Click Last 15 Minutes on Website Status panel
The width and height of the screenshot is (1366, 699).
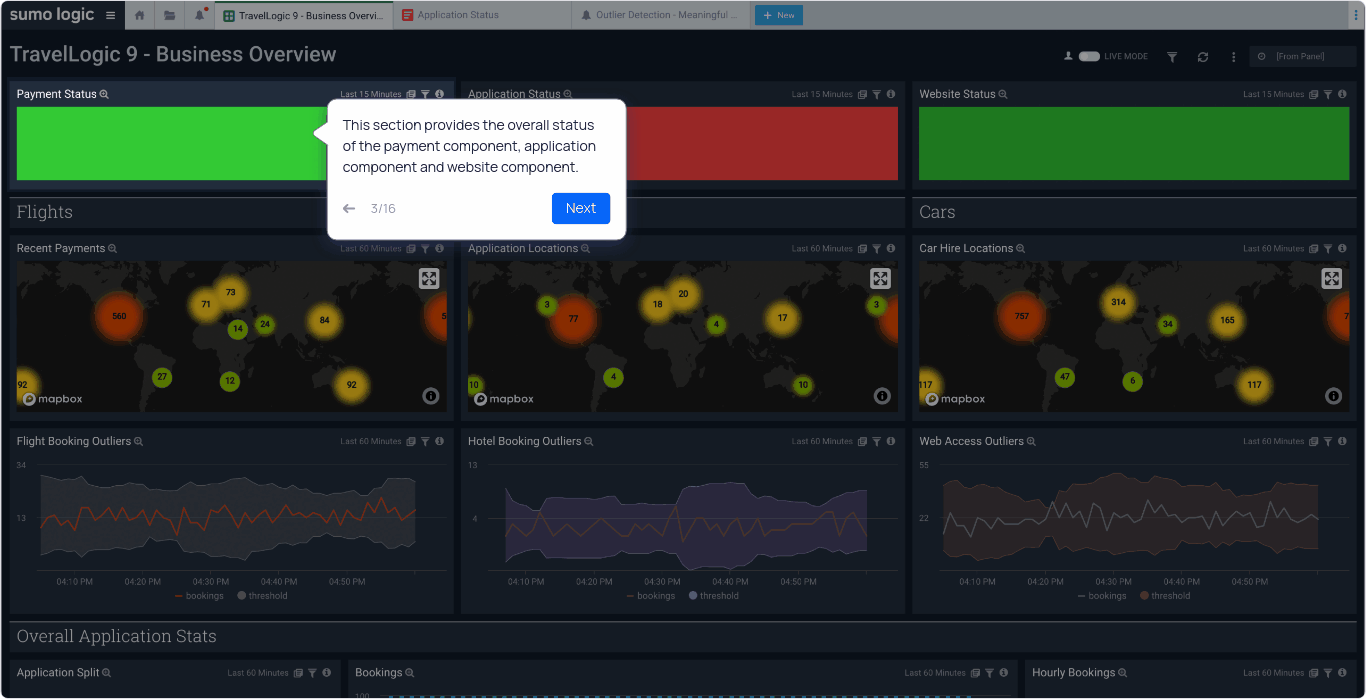[x=1274, y=95]
